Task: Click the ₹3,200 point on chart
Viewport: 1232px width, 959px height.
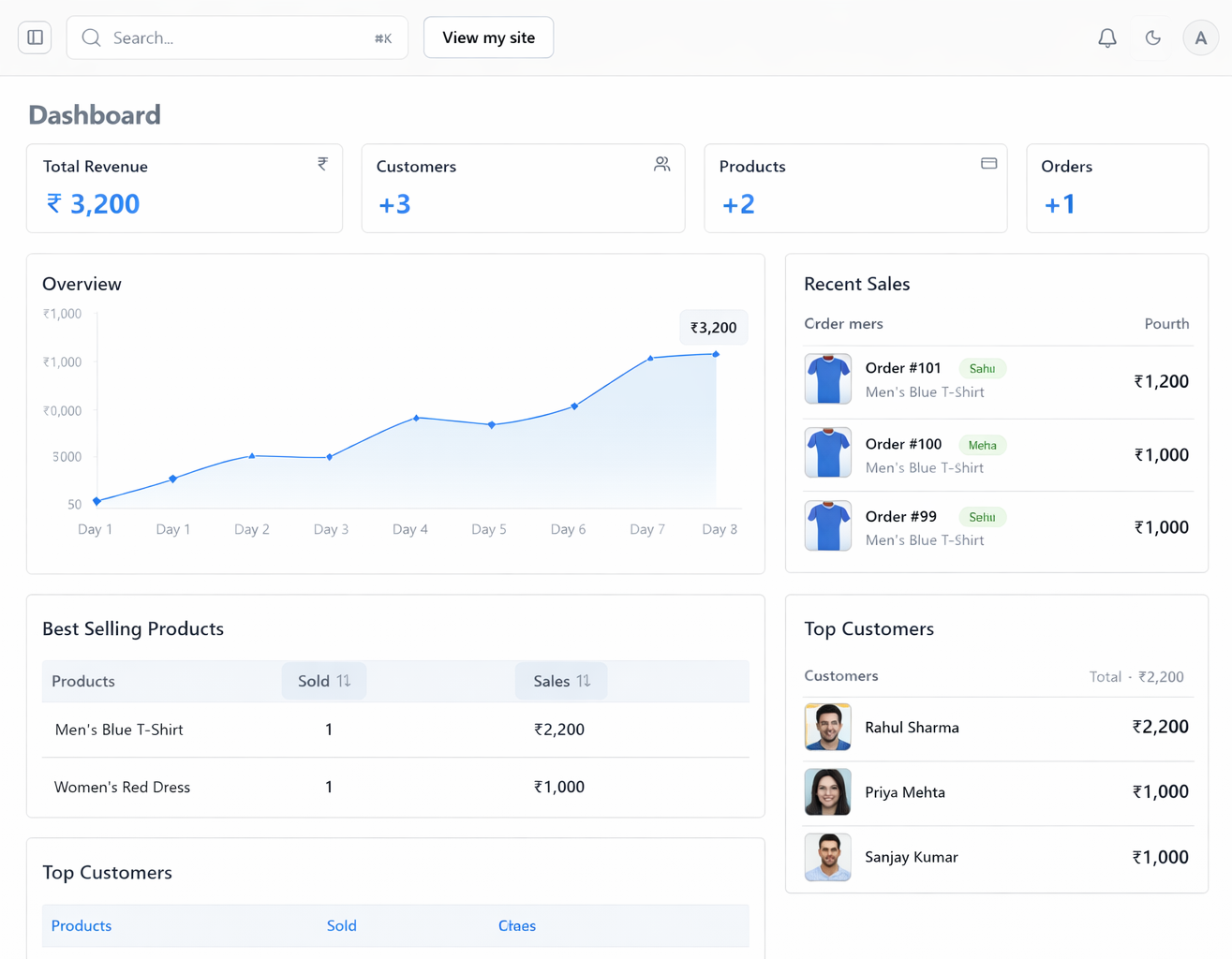Action: (x=716, y=354)
